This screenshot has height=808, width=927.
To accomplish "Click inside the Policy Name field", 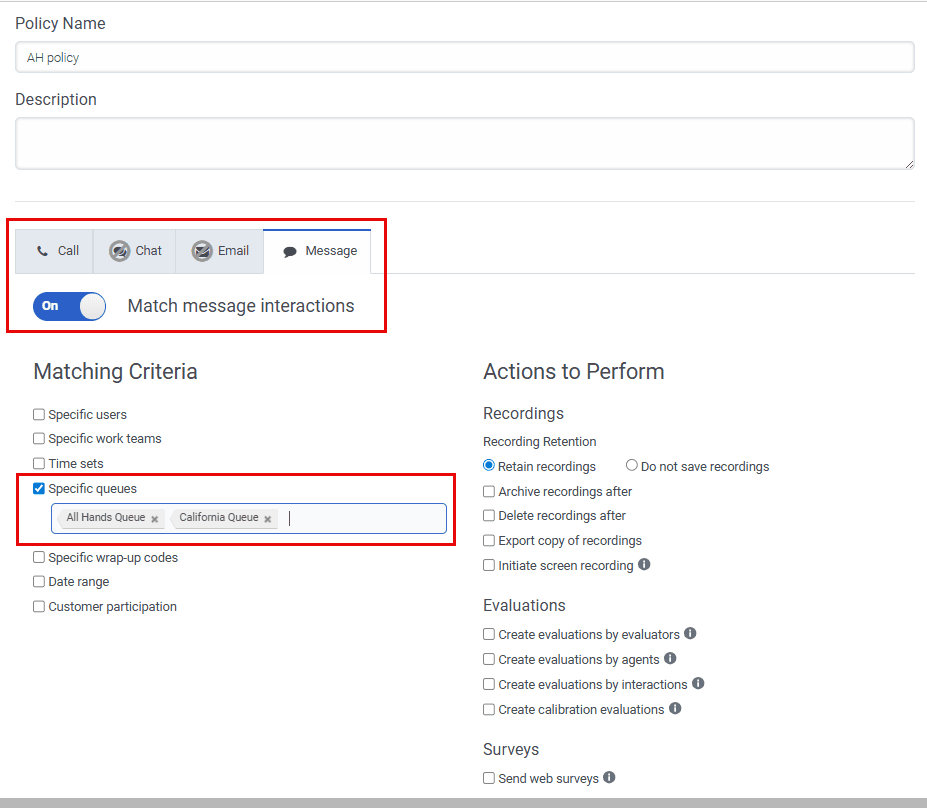I will (463, 57).
